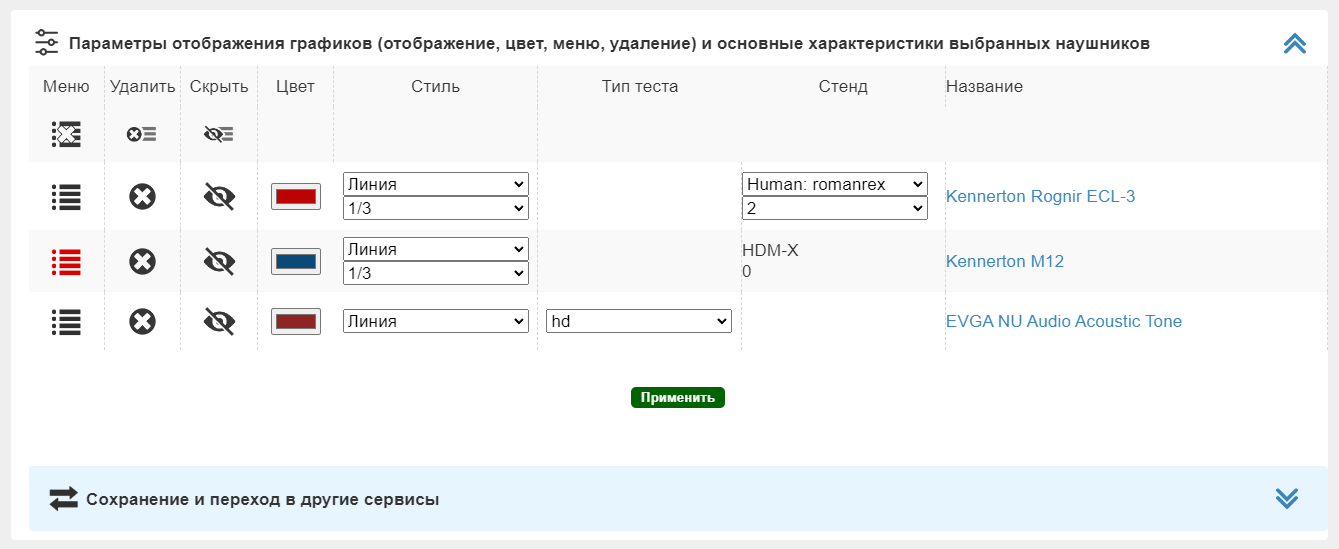Collapse the graph display parameters panel
The width and height of the screenshot is (1339, 549).
click(1295, 43)
